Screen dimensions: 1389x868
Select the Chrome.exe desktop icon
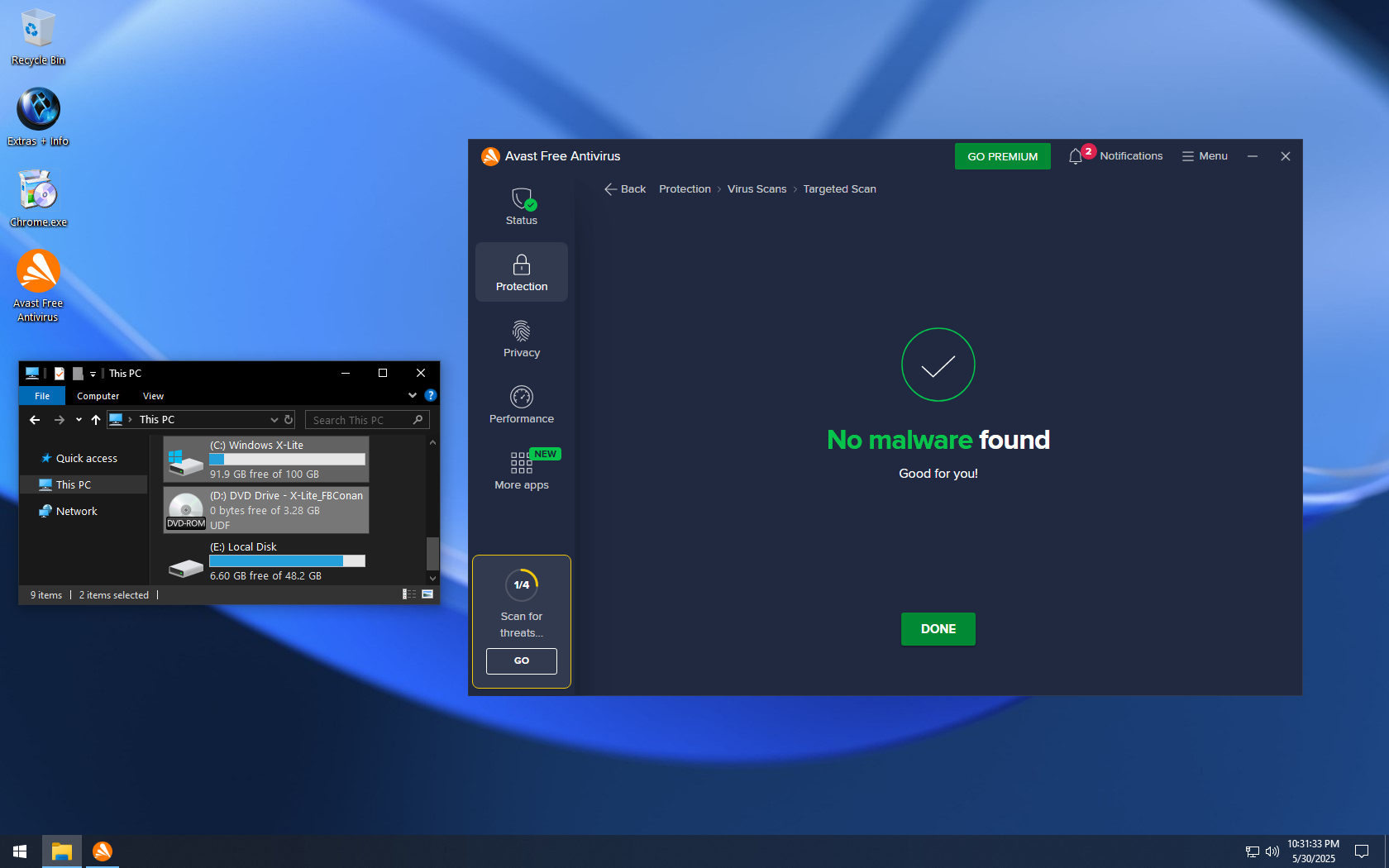click(38, 198)
